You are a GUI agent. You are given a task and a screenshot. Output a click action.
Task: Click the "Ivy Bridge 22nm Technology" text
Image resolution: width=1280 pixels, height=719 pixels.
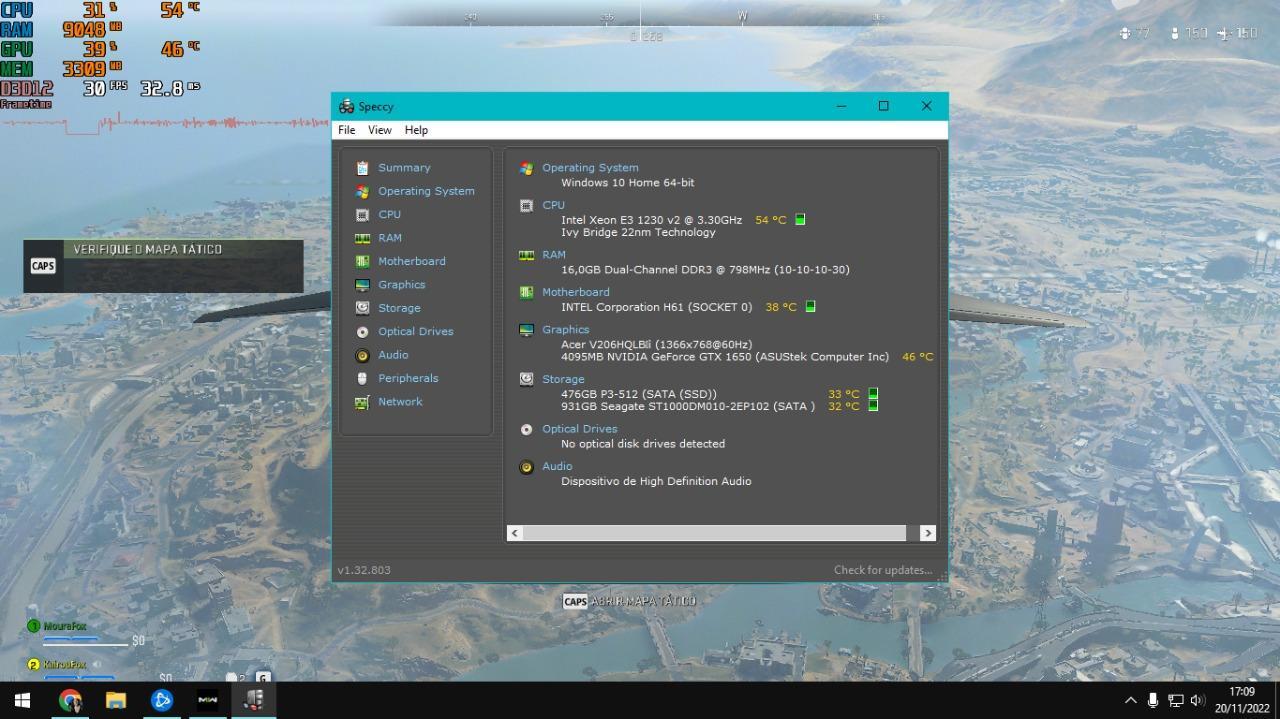tap(638, 232)
